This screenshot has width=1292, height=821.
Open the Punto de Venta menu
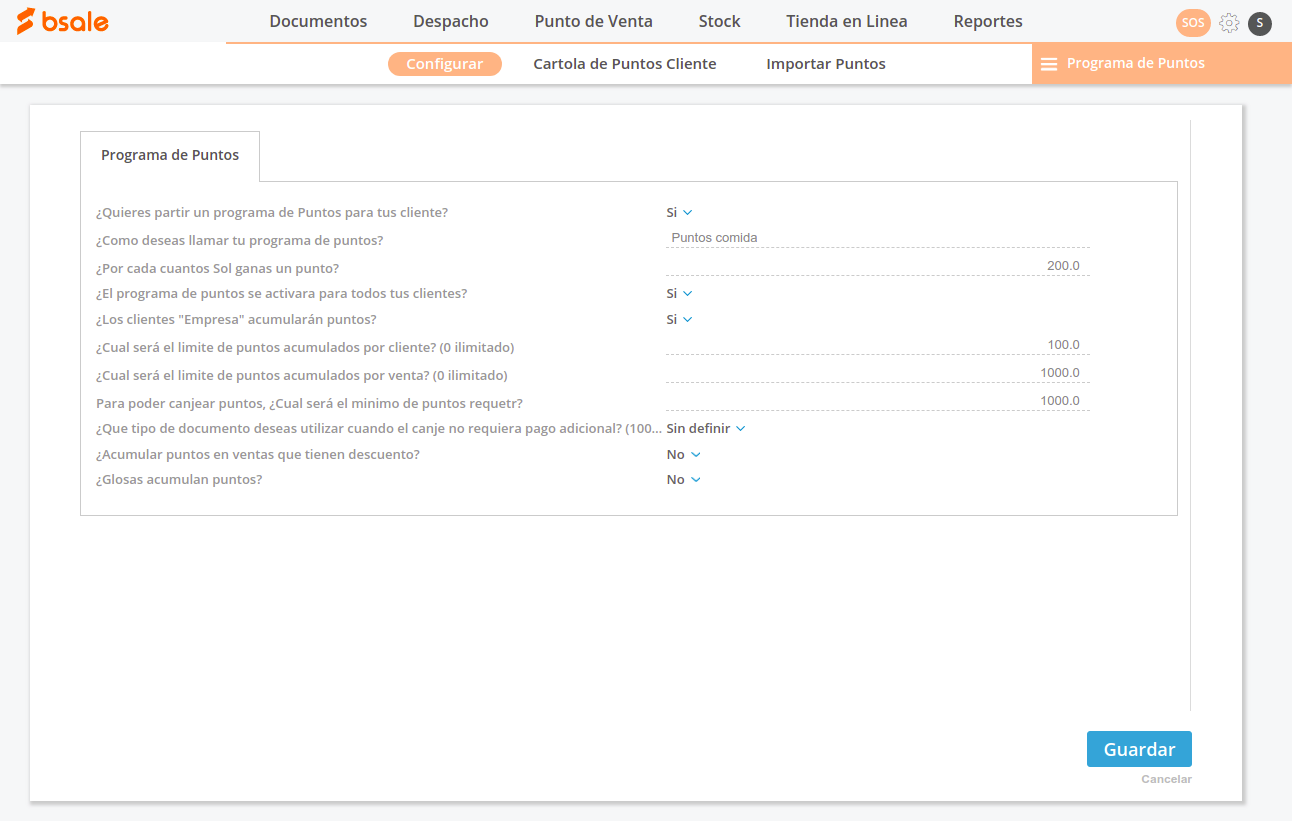[x=593, y=21]
